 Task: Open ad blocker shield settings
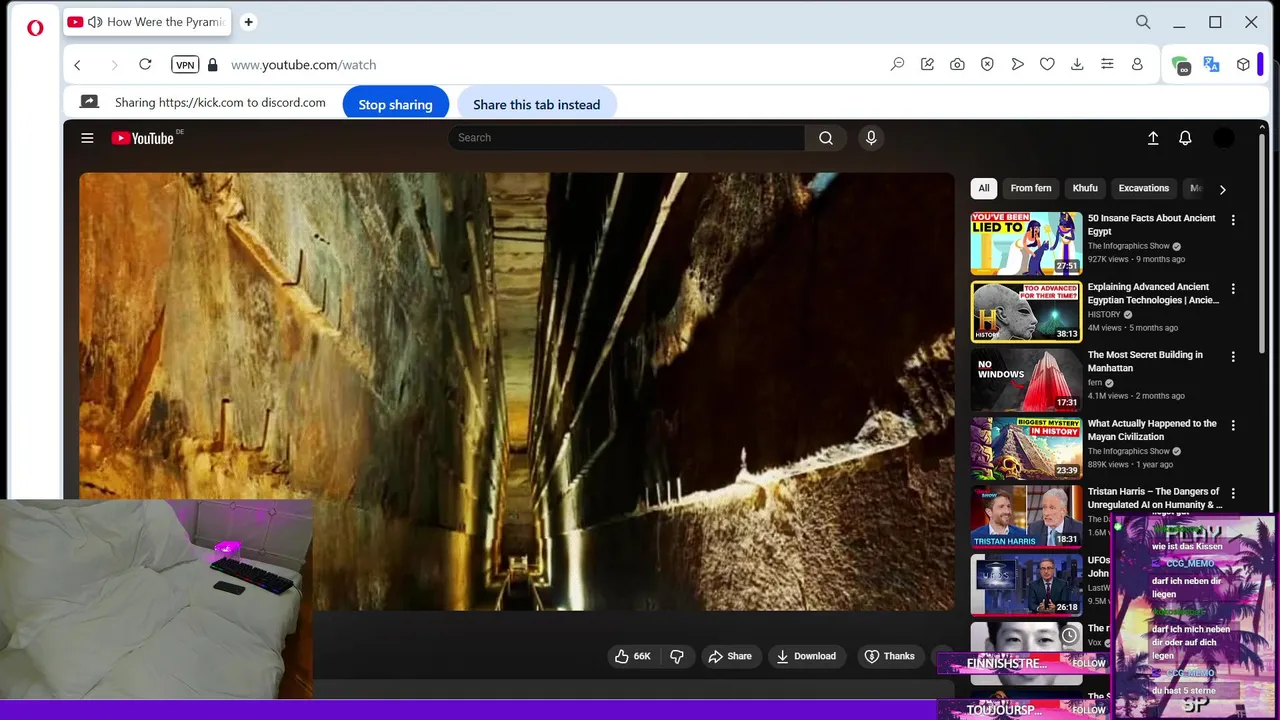coord(987,64)
